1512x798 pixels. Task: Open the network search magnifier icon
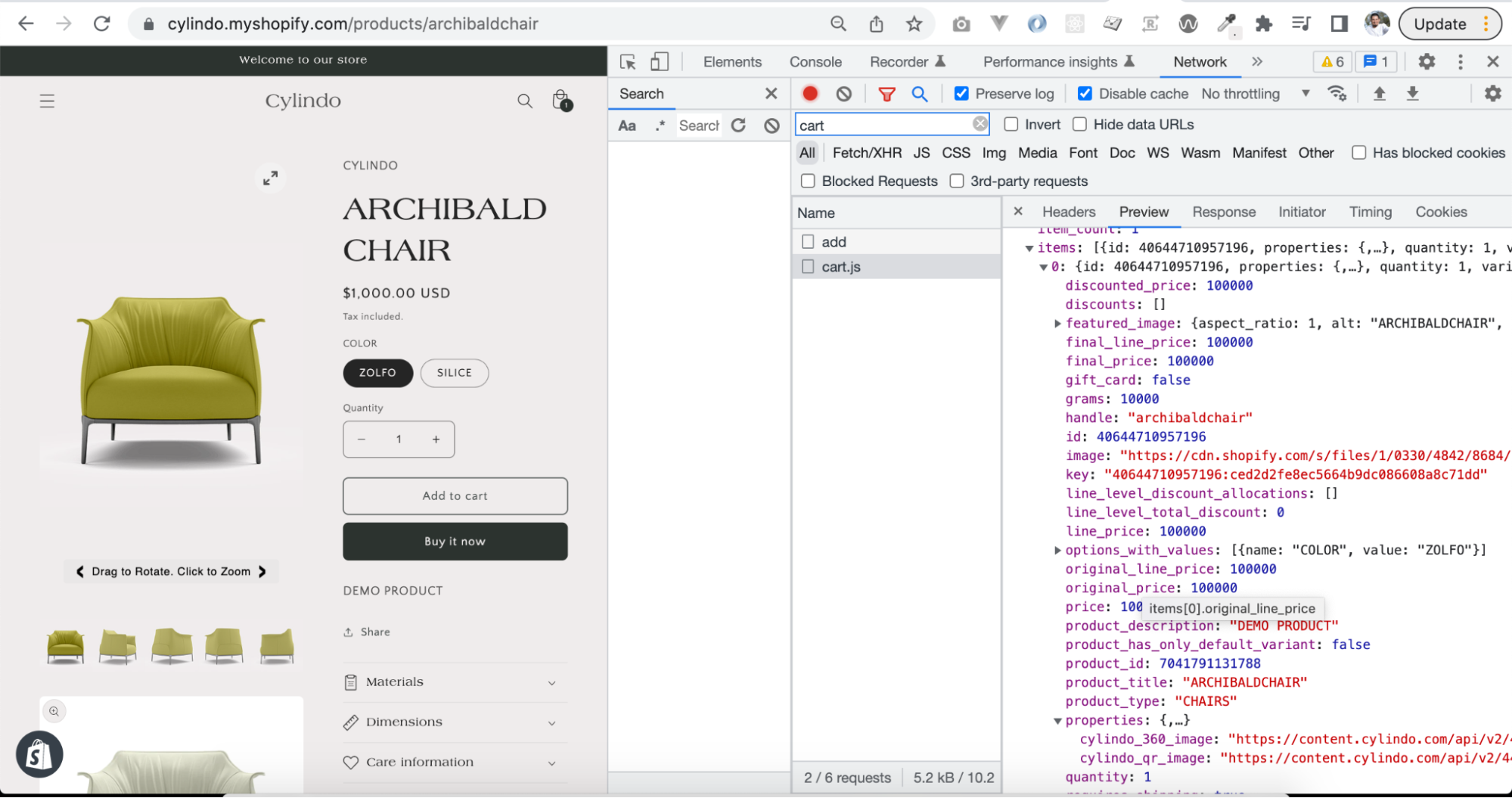pos(919,94)
